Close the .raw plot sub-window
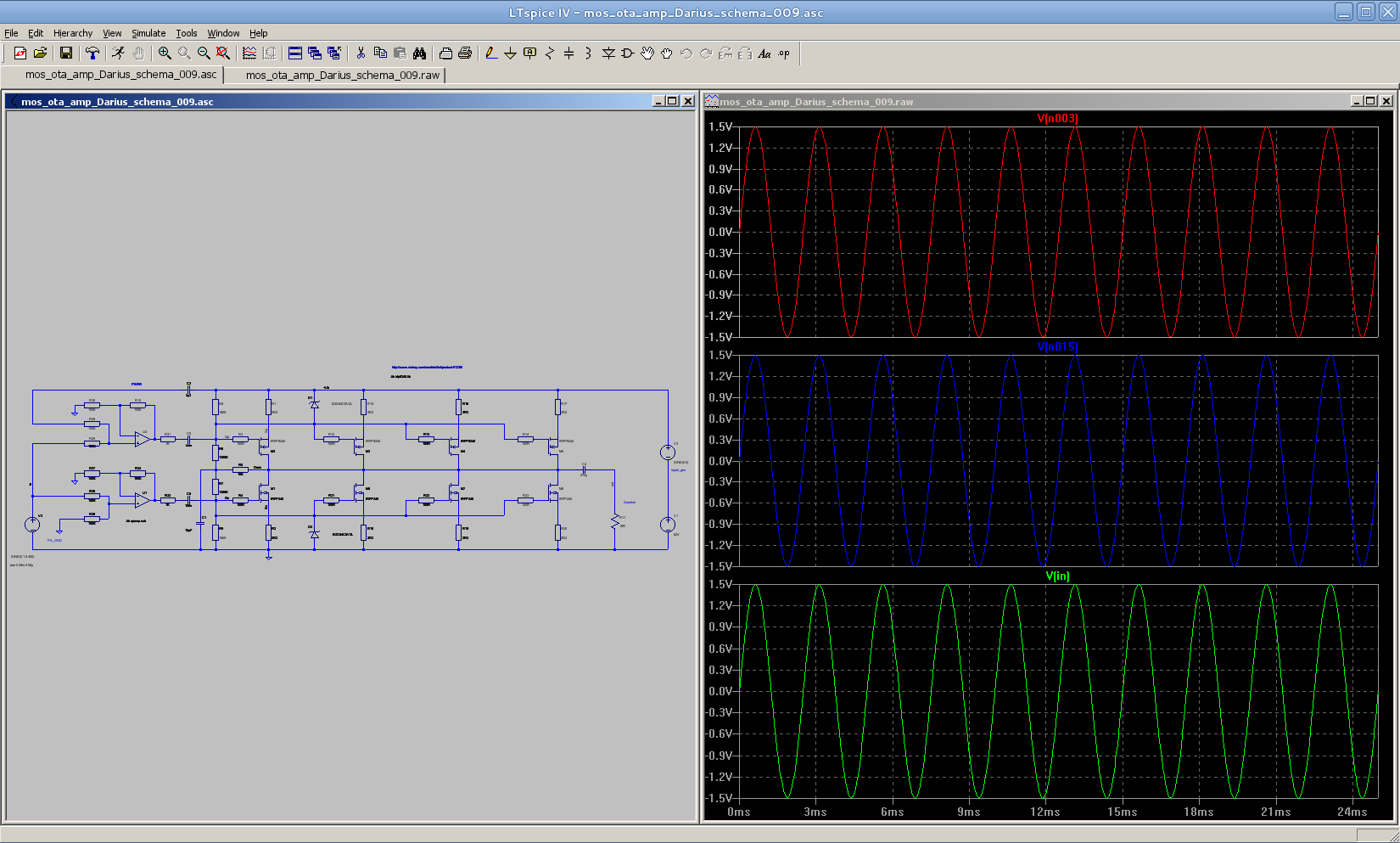The height and width of the screenshot is (843, 1400). pyautogui.click(x=1386, y=101)
